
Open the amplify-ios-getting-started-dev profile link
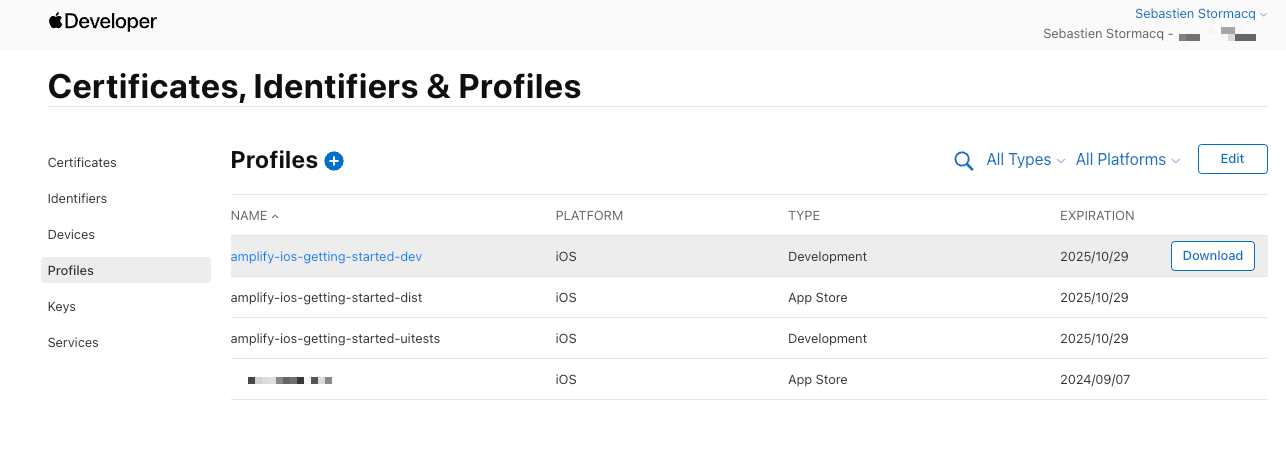click(326, 257)
